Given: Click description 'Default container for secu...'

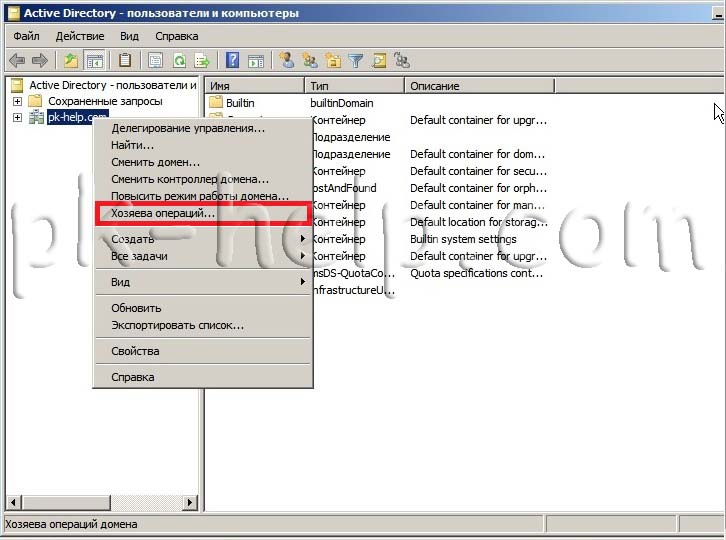Looking at the screenshot, I should tap(478, 171).
